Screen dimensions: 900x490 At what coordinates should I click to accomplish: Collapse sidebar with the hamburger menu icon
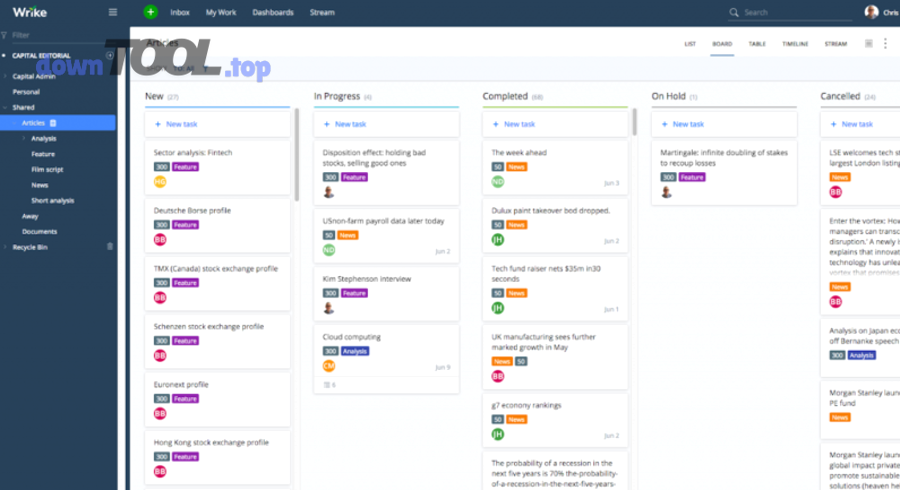[112, 12]
